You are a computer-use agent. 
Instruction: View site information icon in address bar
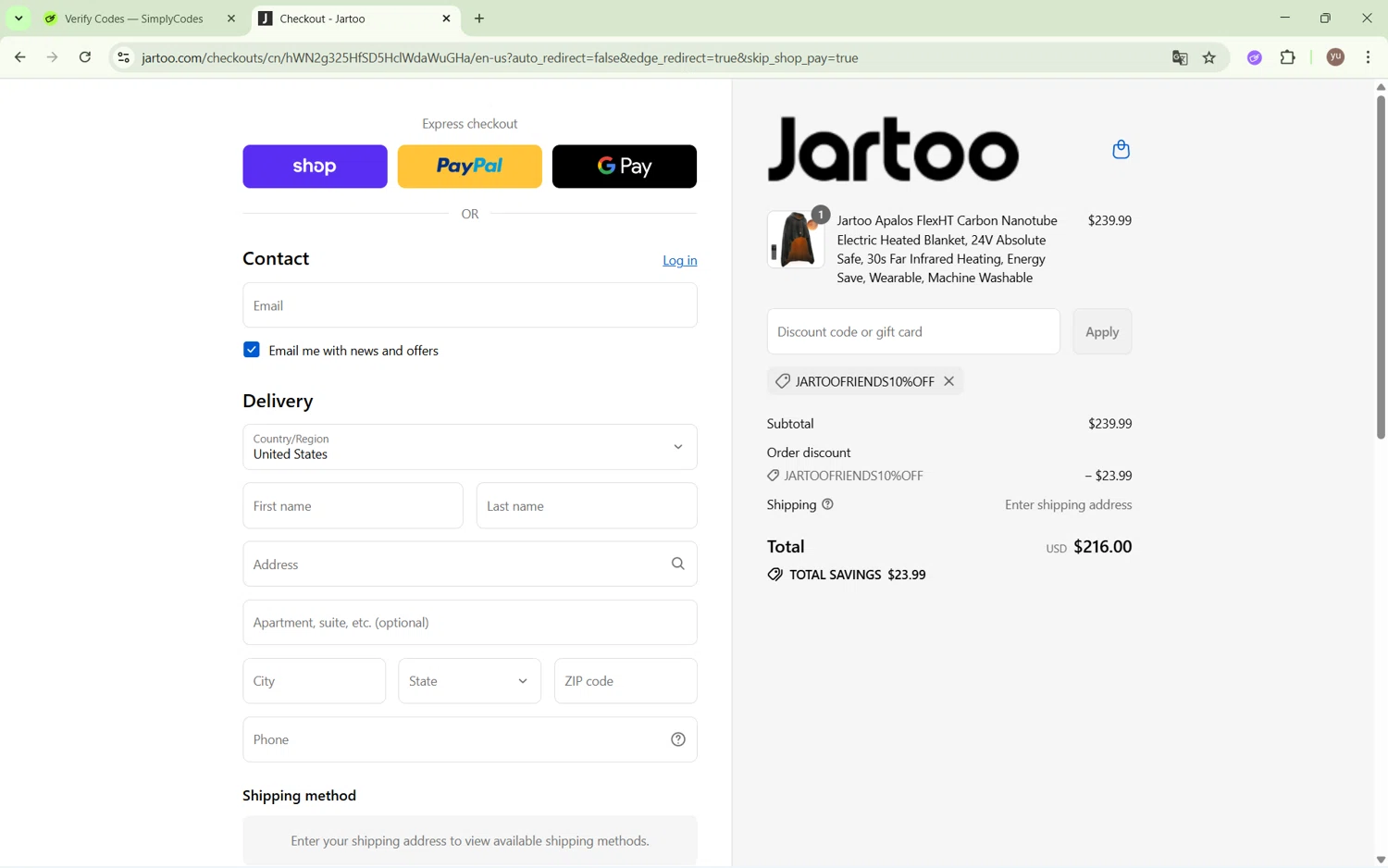coord(123,57)
